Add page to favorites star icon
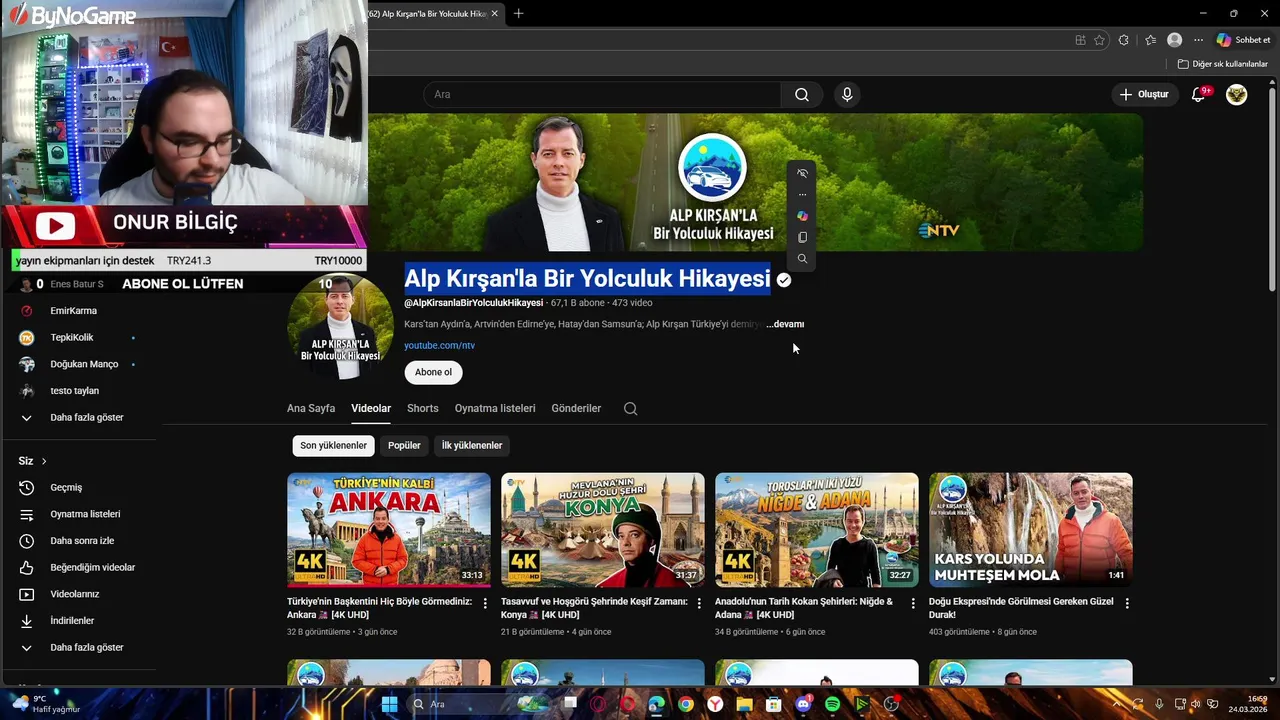The height and width of the screenshot is (720, 1280). point(1099,40)
